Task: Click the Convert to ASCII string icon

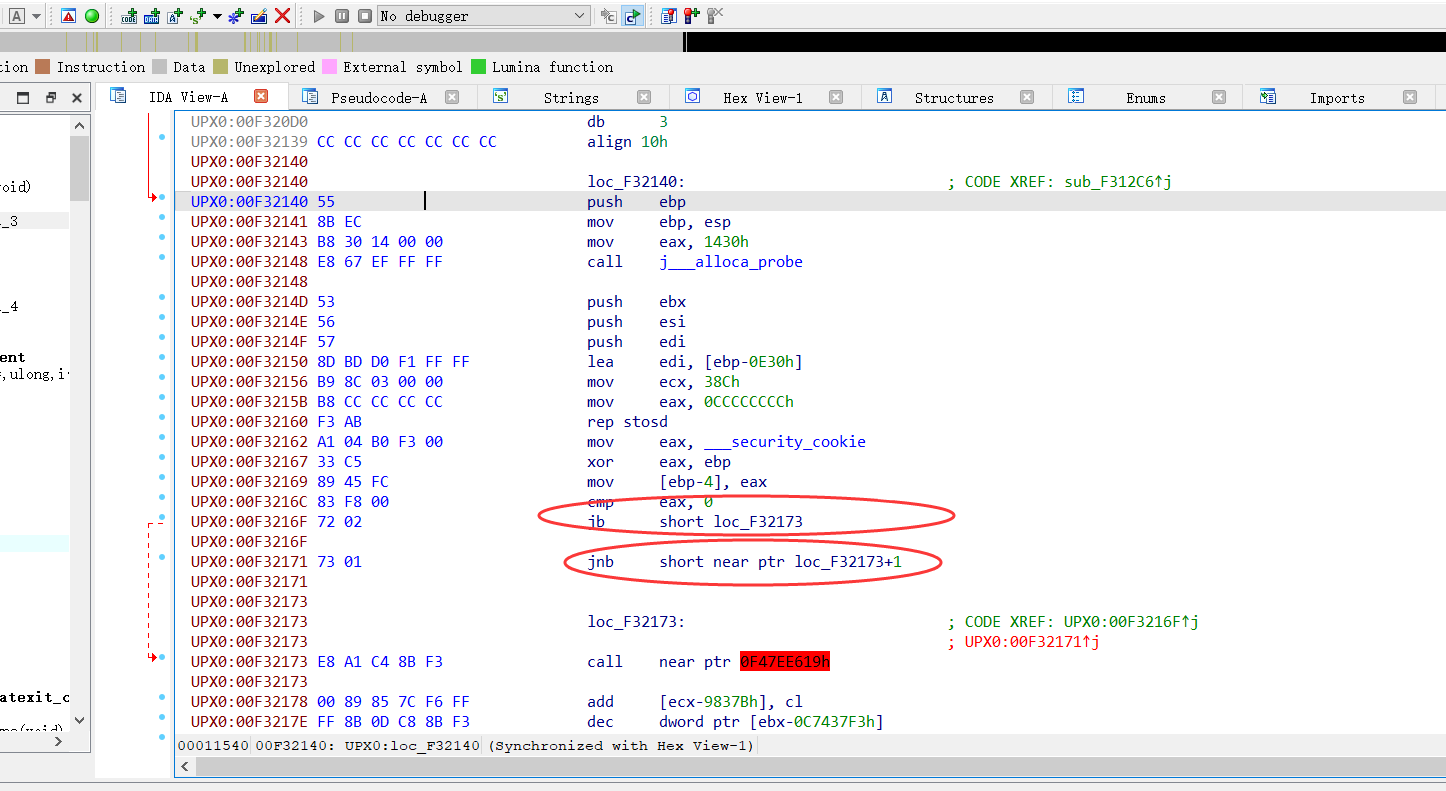Action: (x=176, y=16)
